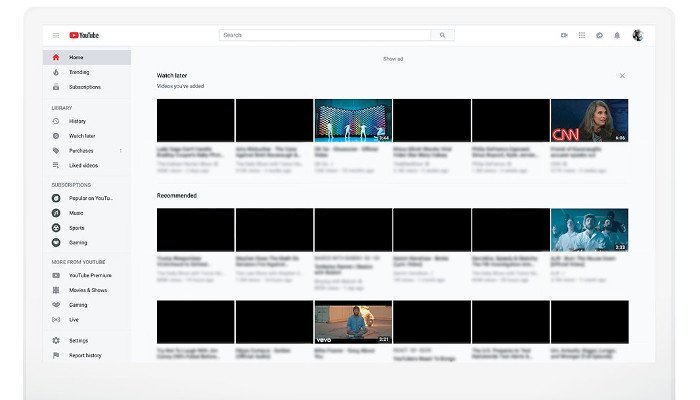The height and width of the screenshot is (400, 700).
Task: Select Home in the sidebar
Action: pyautogui.click(x=76, y=57)
